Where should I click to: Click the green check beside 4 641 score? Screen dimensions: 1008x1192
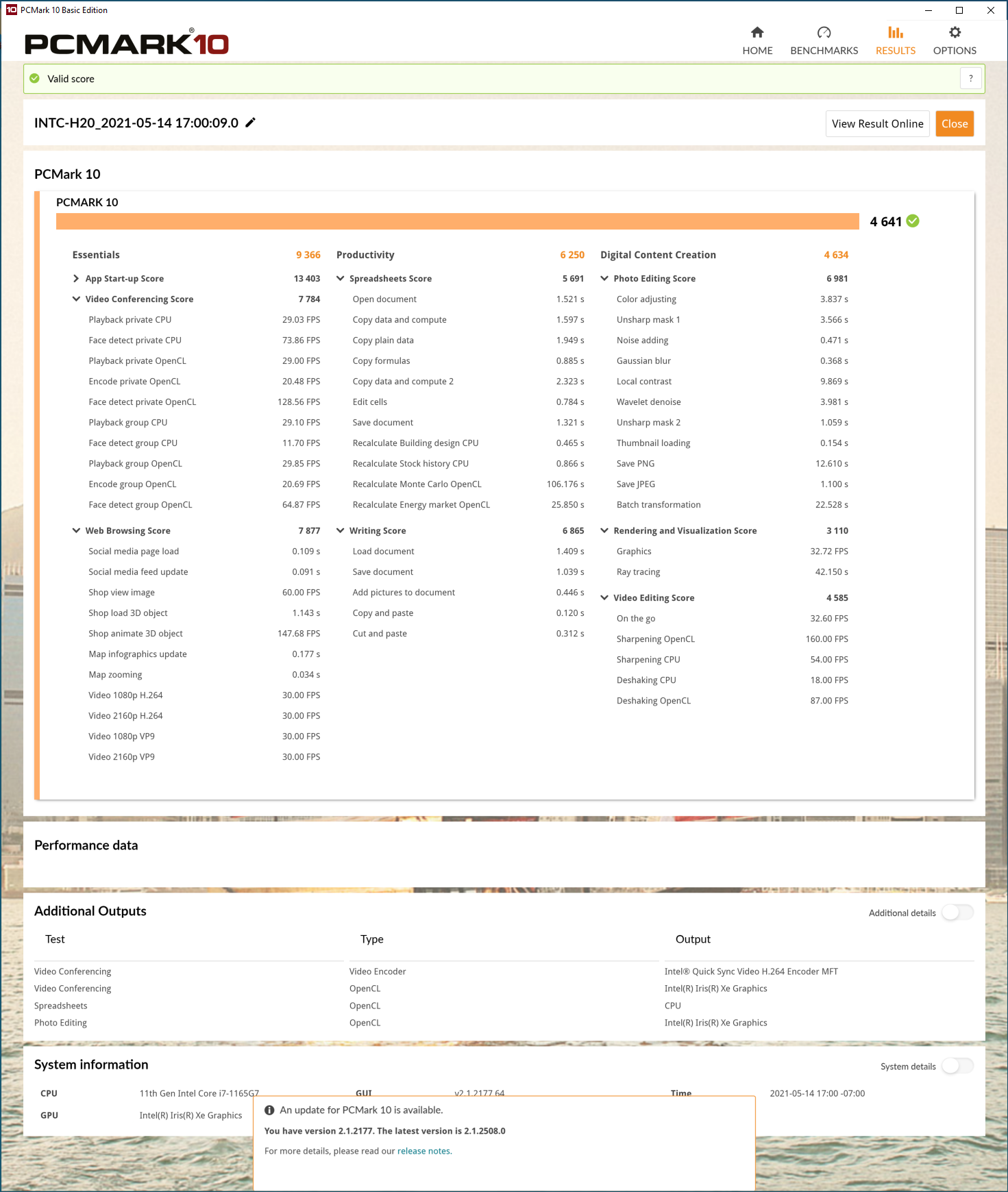pyautogui.click(x=913, y=221)
